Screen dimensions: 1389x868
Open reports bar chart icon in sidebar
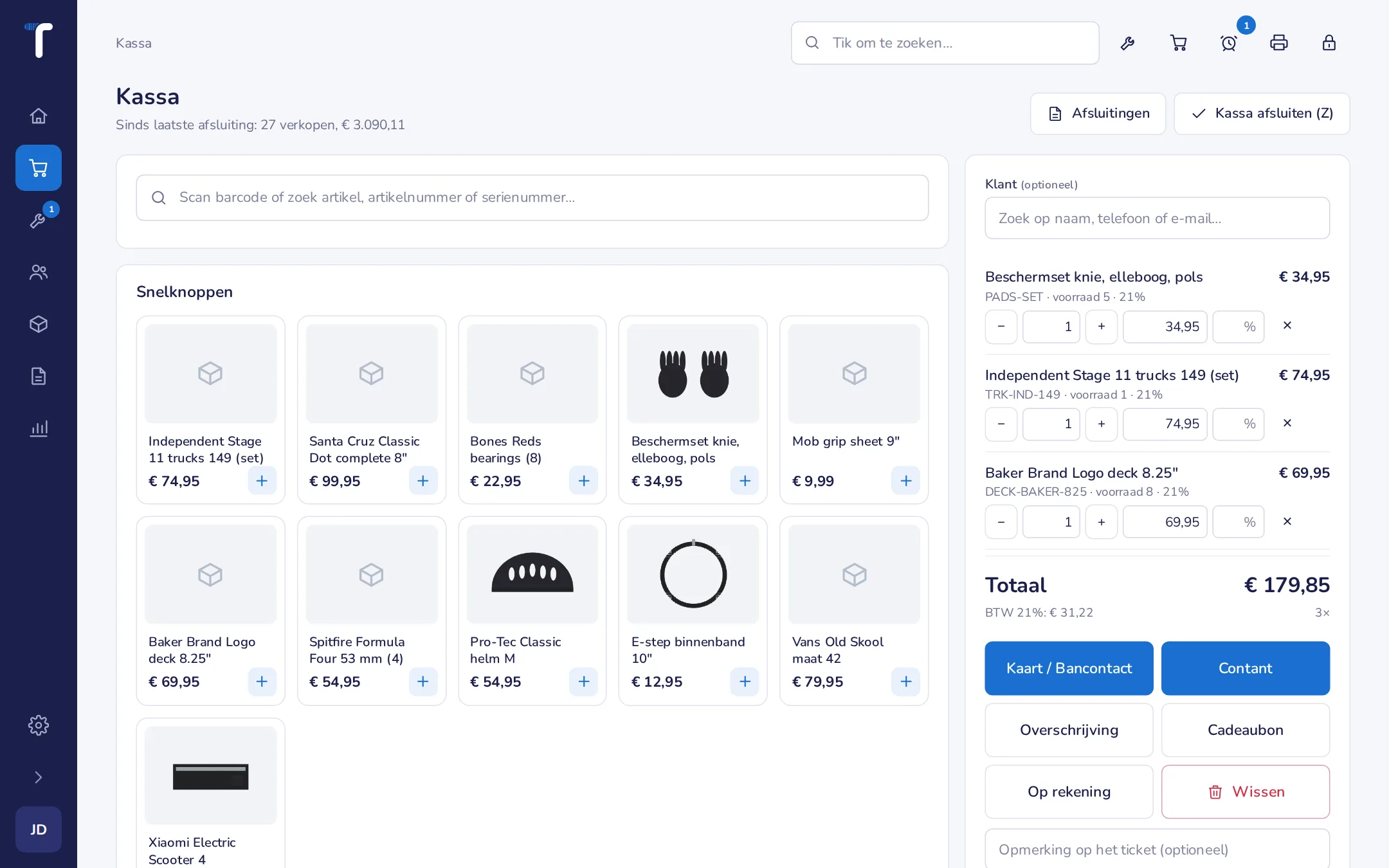click(x=39, y=428)
